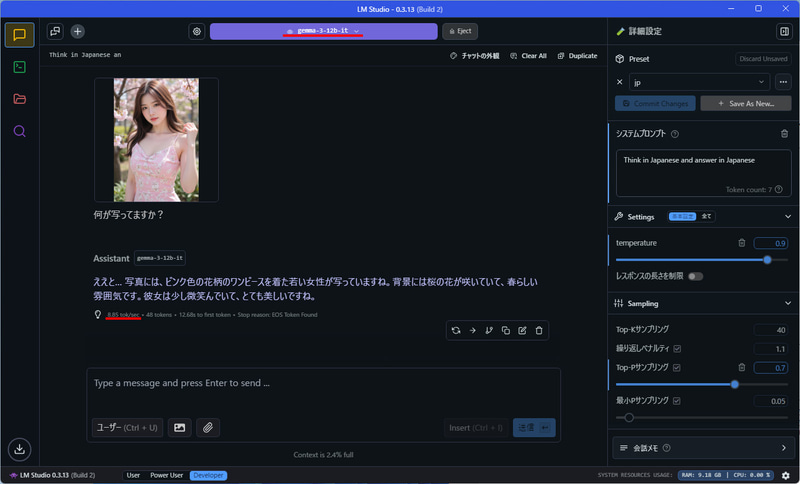Edit the temperature value field
800x484 pixels.
(x=771, y=243)
